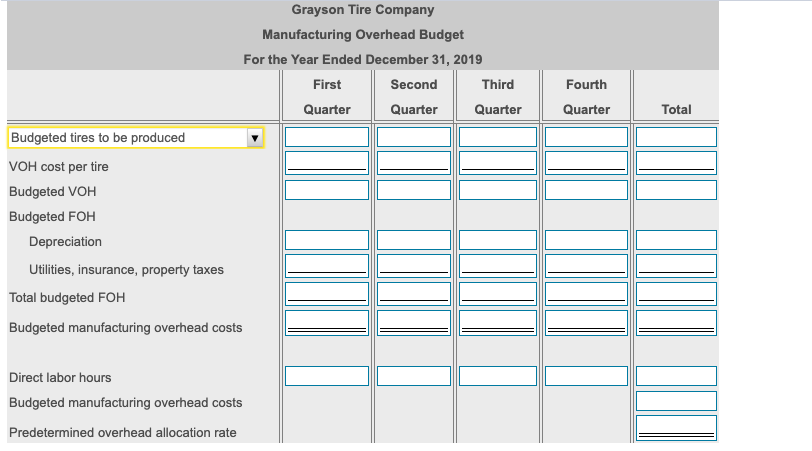The width and height of the screenshot is (812, 451).
Task: Click the 'Grayson Tire Company' title
Action: point(362,10)
